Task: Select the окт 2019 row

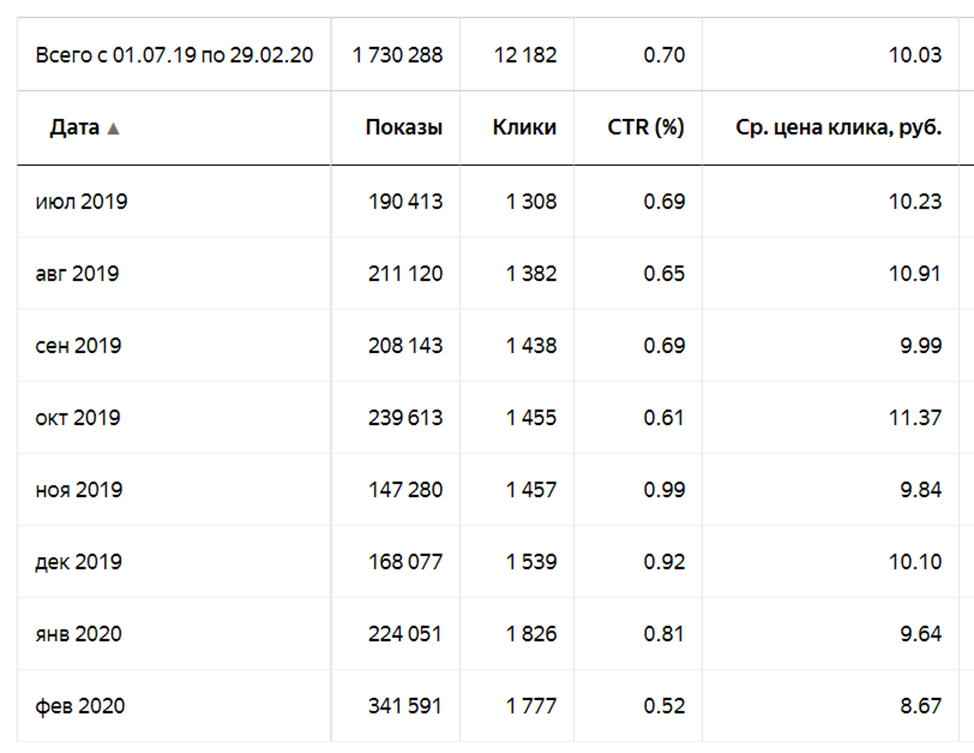Action: coord(78,418)
